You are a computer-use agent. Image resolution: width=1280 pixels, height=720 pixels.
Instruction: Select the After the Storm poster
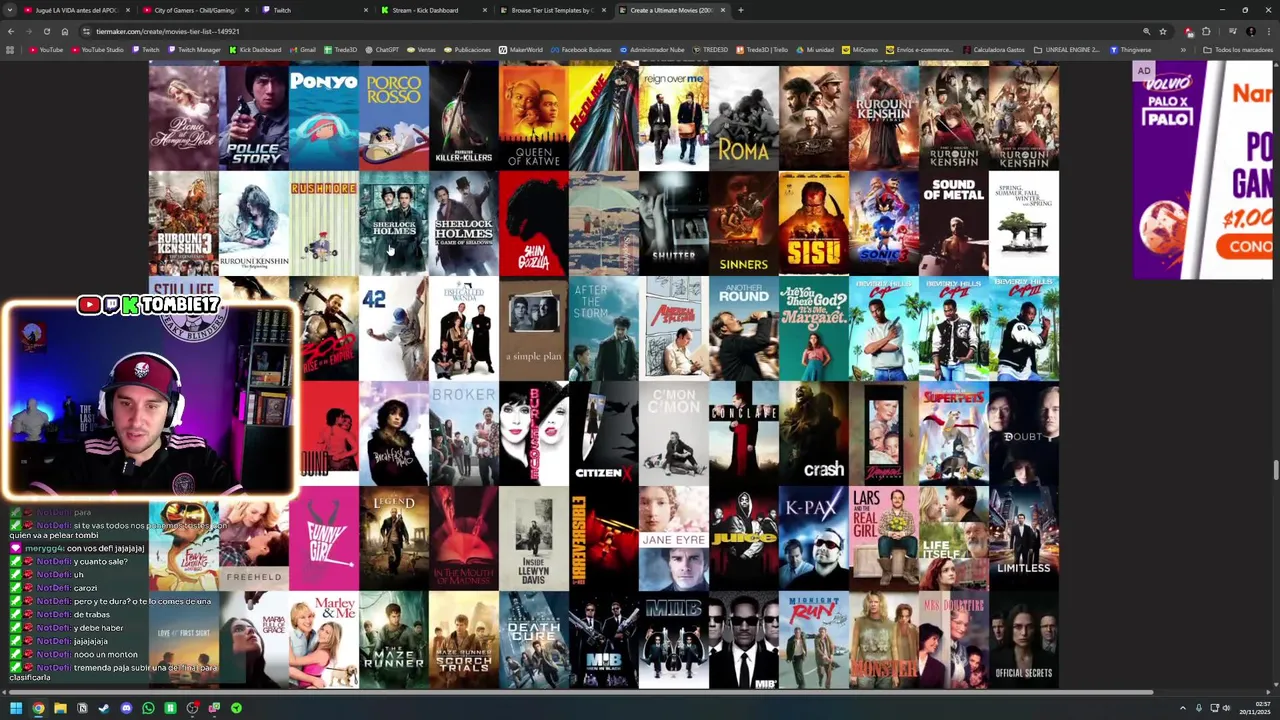coord(603,329)
